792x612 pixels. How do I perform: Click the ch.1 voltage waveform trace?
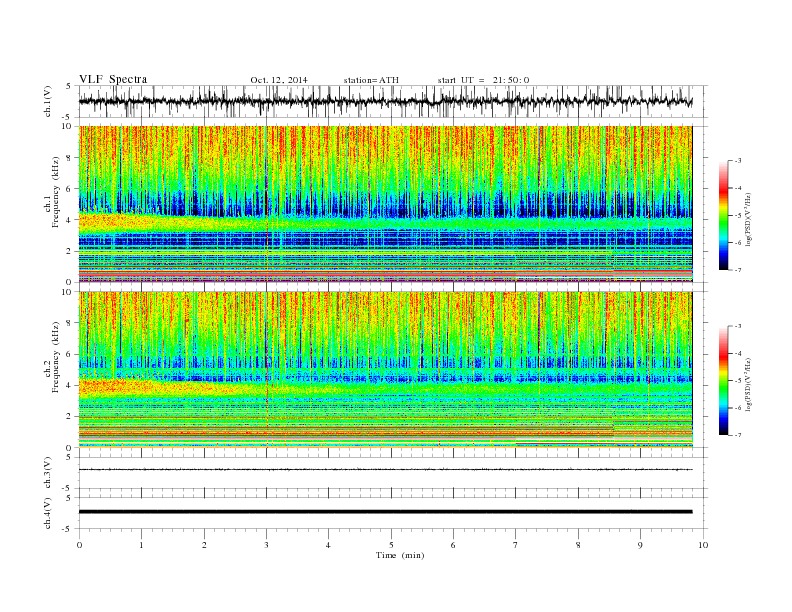[x=385, y=101]
